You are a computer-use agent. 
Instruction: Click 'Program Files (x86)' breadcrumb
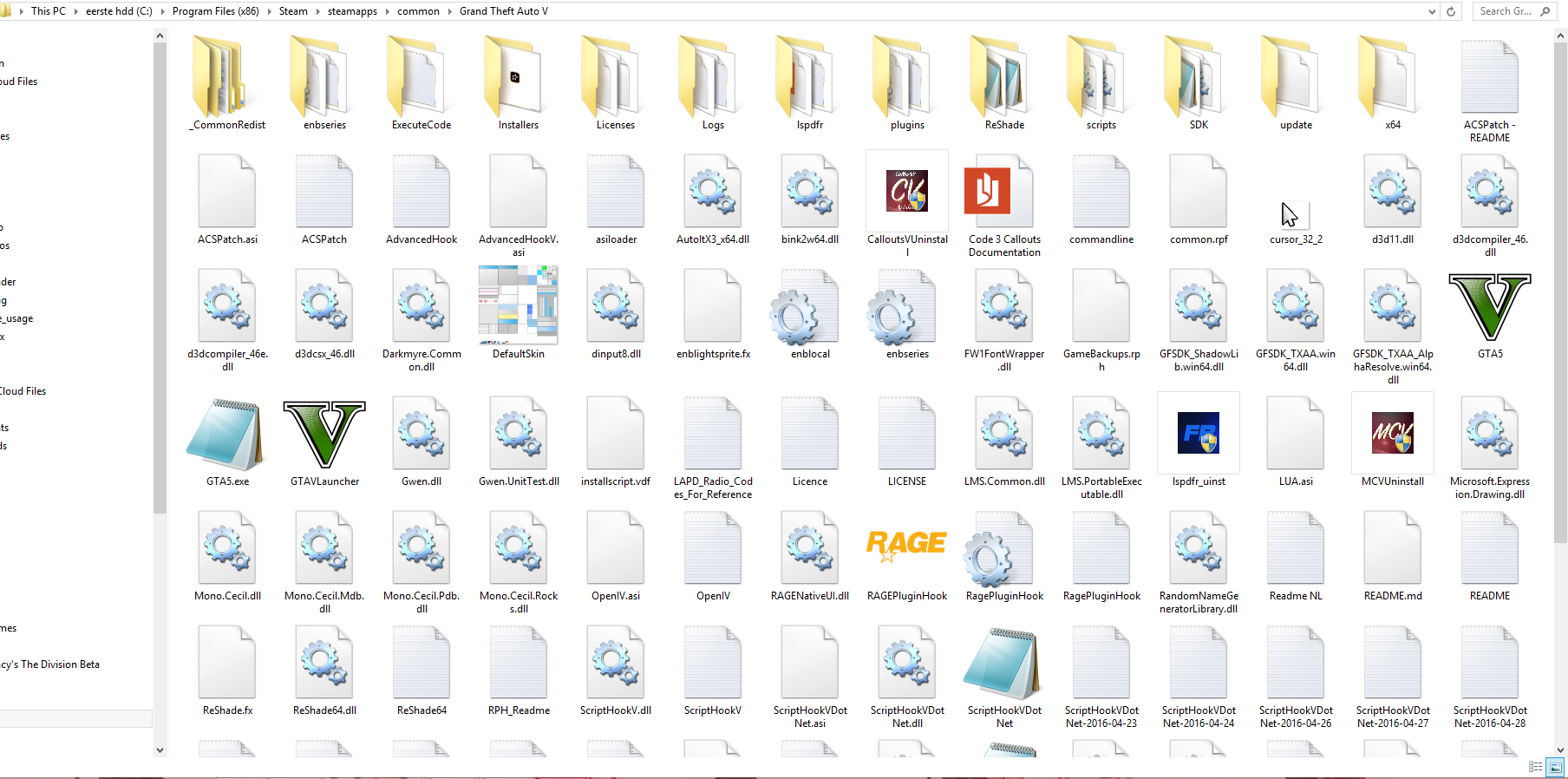pos(216,11)
